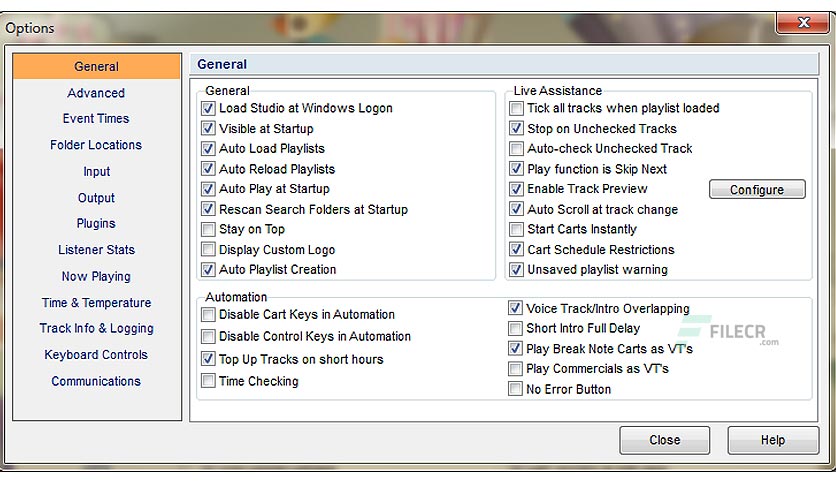
Task: Click the Close button at bottom
Action: pos(665,440)
